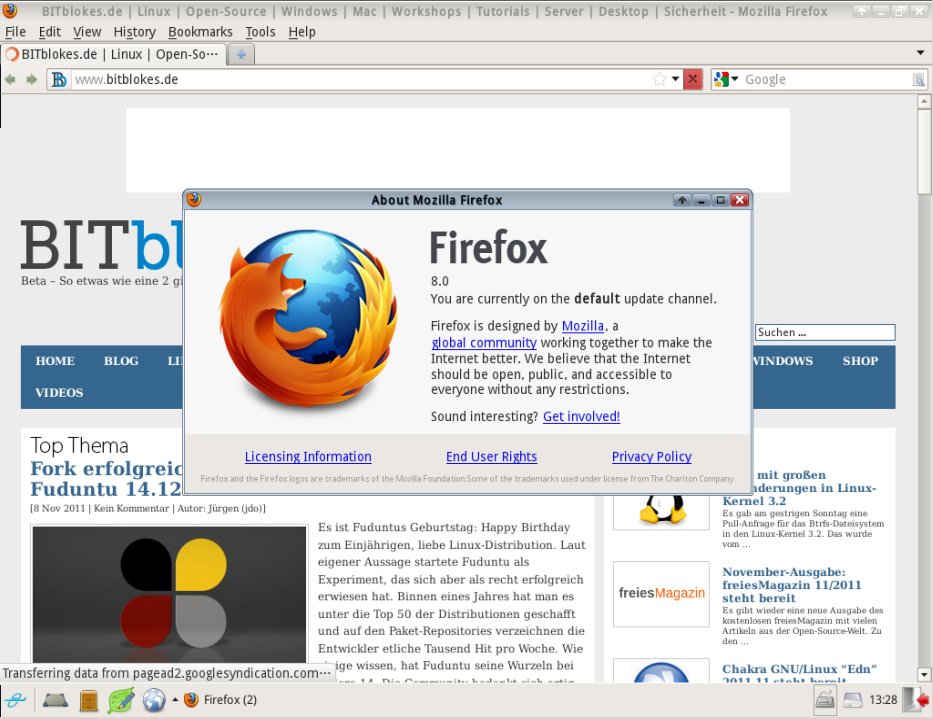
Task: Bookmark the page with the star icon
Action: tap(659, 79)
